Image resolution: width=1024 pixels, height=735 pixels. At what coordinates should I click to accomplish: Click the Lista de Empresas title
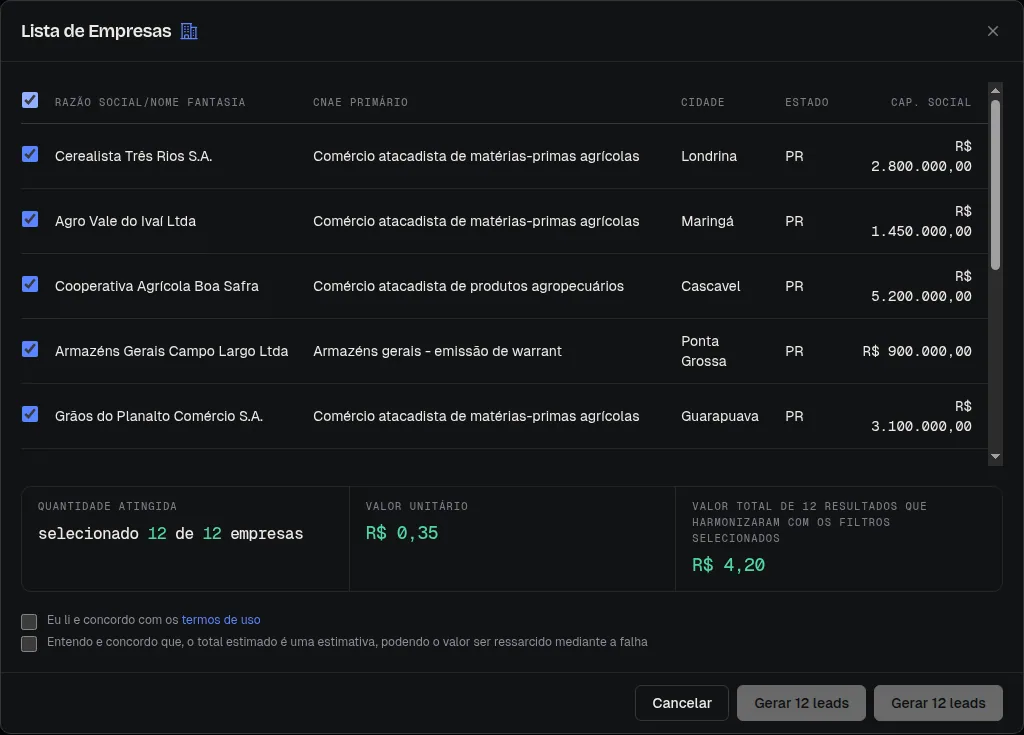click(x=96, y=31)
